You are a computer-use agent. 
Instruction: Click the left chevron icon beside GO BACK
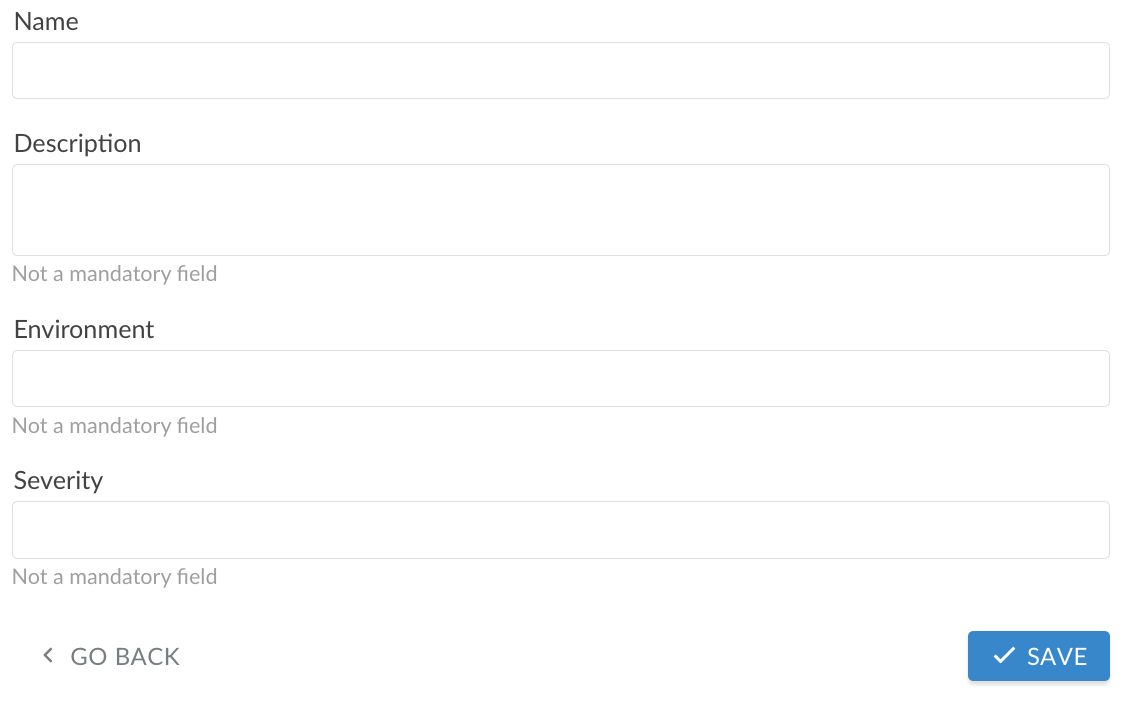[47, 656]
